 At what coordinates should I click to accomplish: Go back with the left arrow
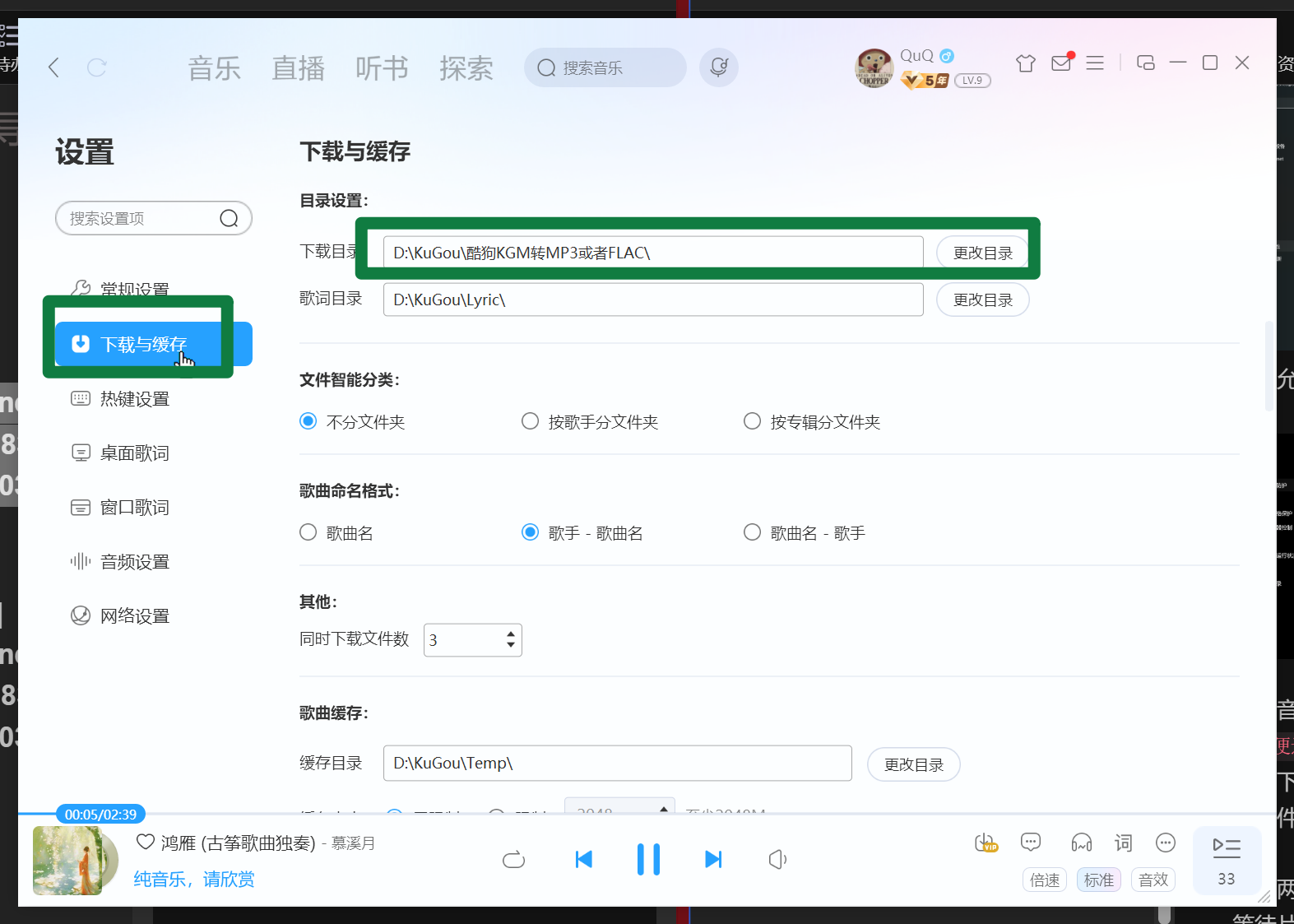point(54,67)
